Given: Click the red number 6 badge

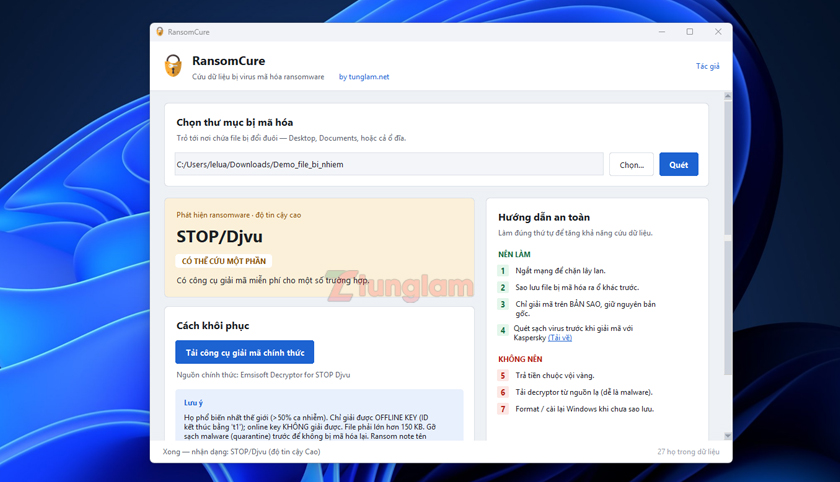Looking at the screenshot, I should pyautogui.click(x=502, y=392).
